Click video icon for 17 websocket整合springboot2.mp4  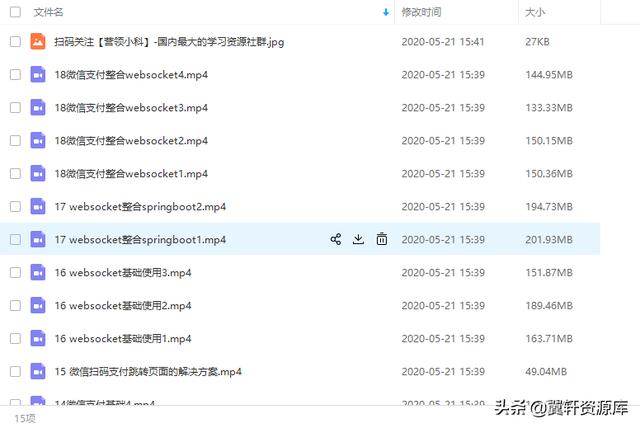click(x=38, y=206)
